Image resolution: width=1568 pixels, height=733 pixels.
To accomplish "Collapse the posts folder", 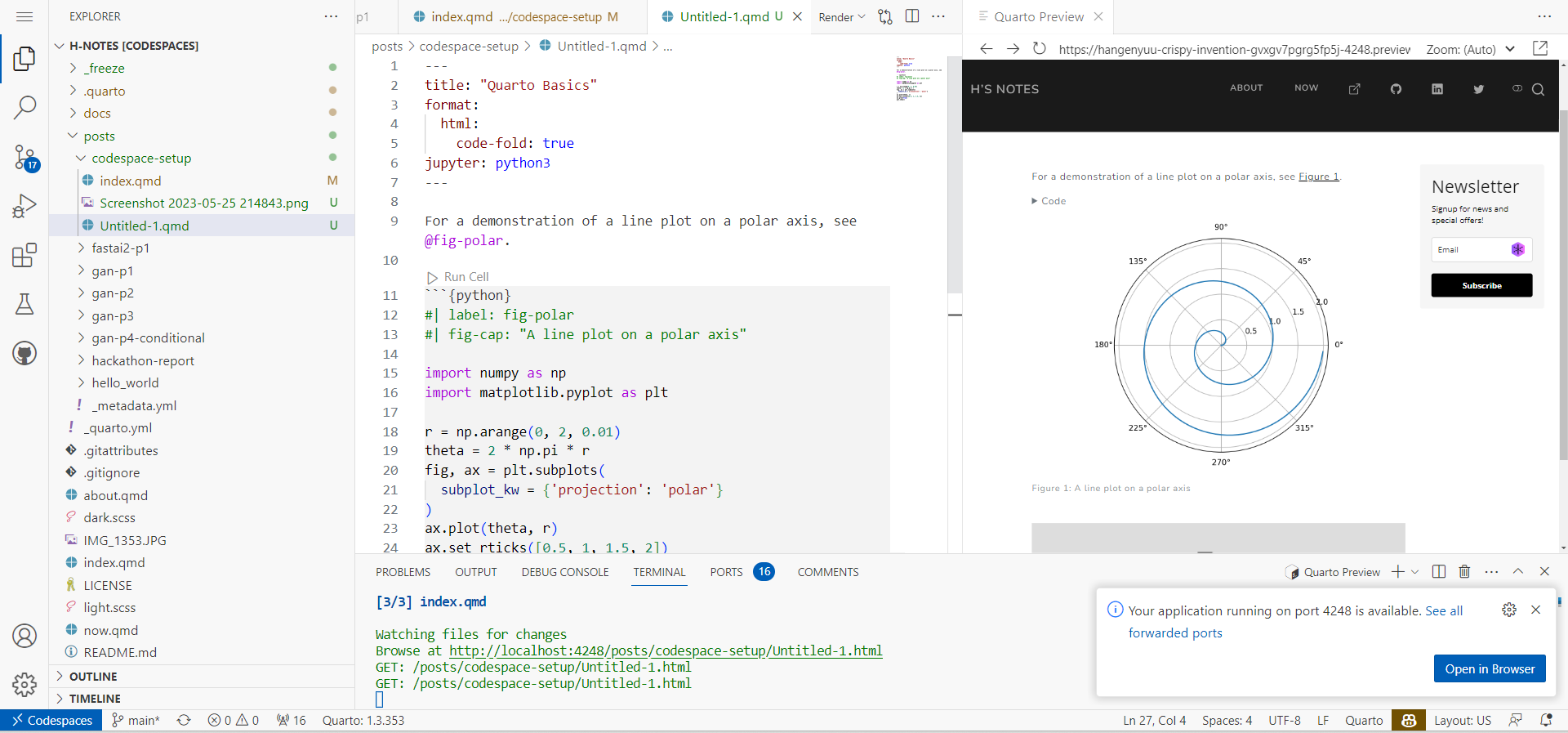I will point(99,136).
